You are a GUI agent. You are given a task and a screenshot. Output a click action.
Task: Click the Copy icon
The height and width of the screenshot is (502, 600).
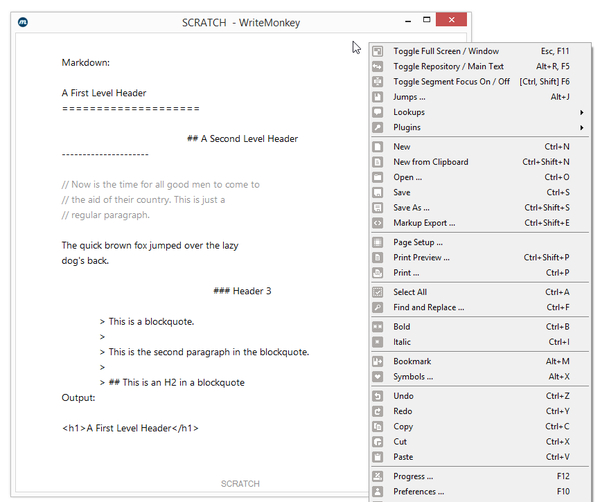tap(378, 427)
